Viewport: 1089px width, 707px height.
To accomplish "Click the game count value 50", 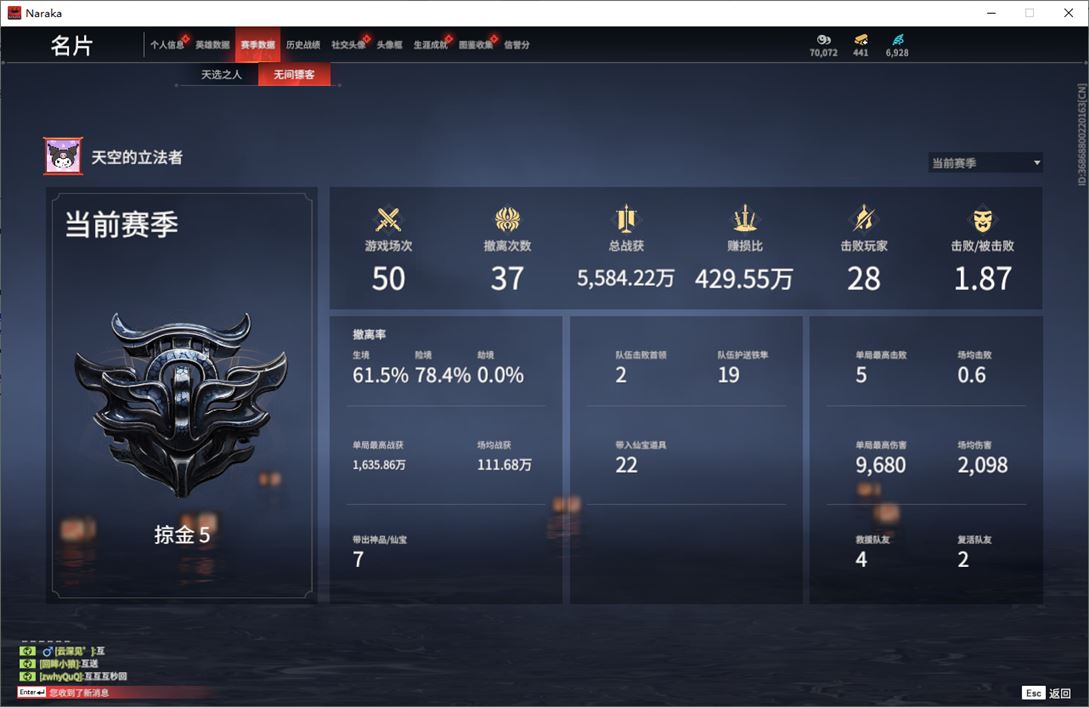I will point(388,279).
